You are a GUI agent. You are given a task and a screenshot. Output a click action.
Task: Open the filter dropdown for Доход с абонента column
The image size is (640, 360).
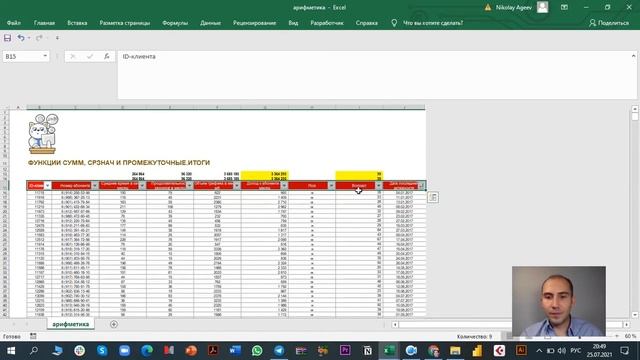tap(284, 186)
